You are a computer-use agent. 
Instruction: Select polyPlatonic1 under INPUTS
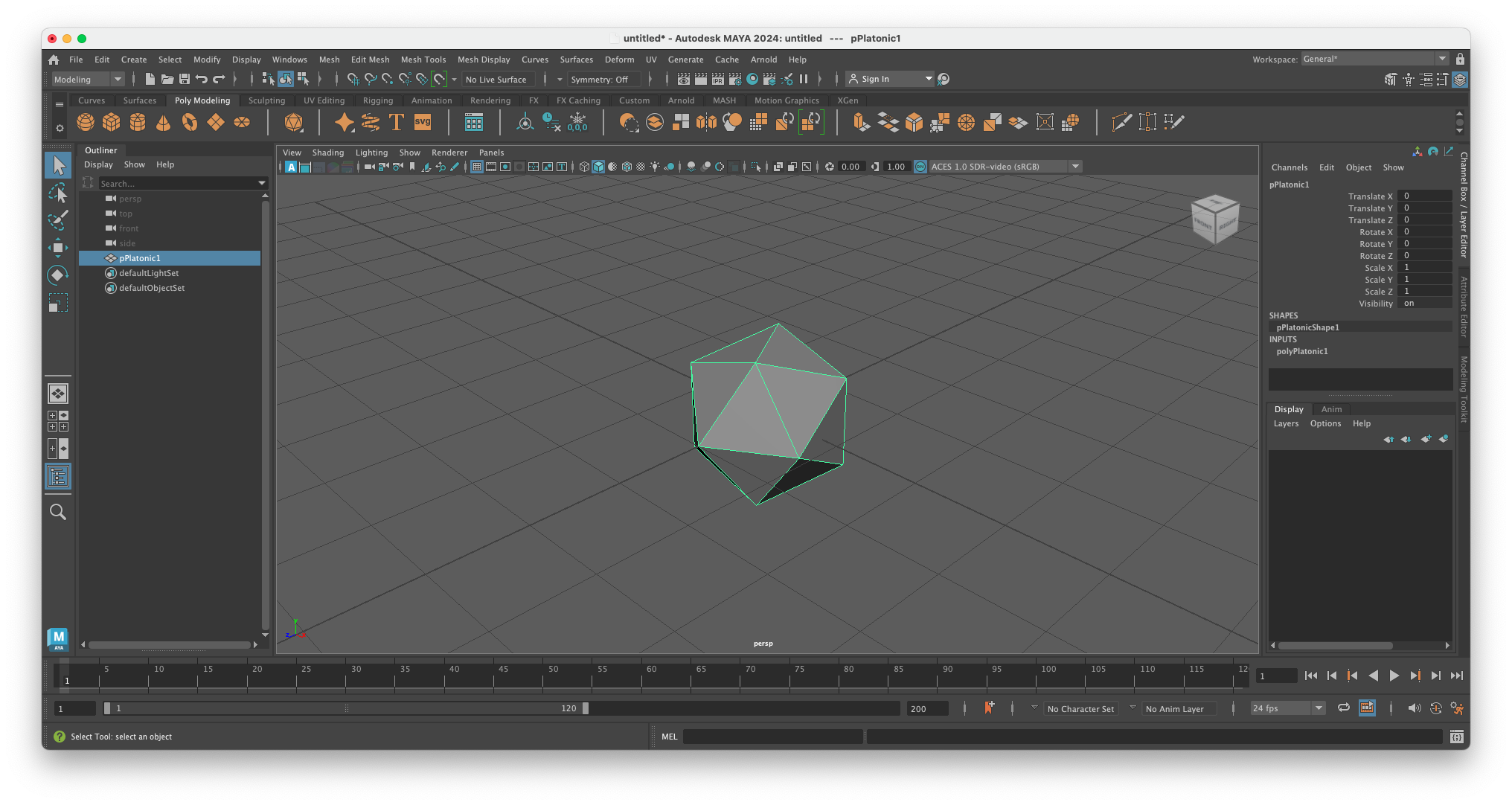(1302, 351)
